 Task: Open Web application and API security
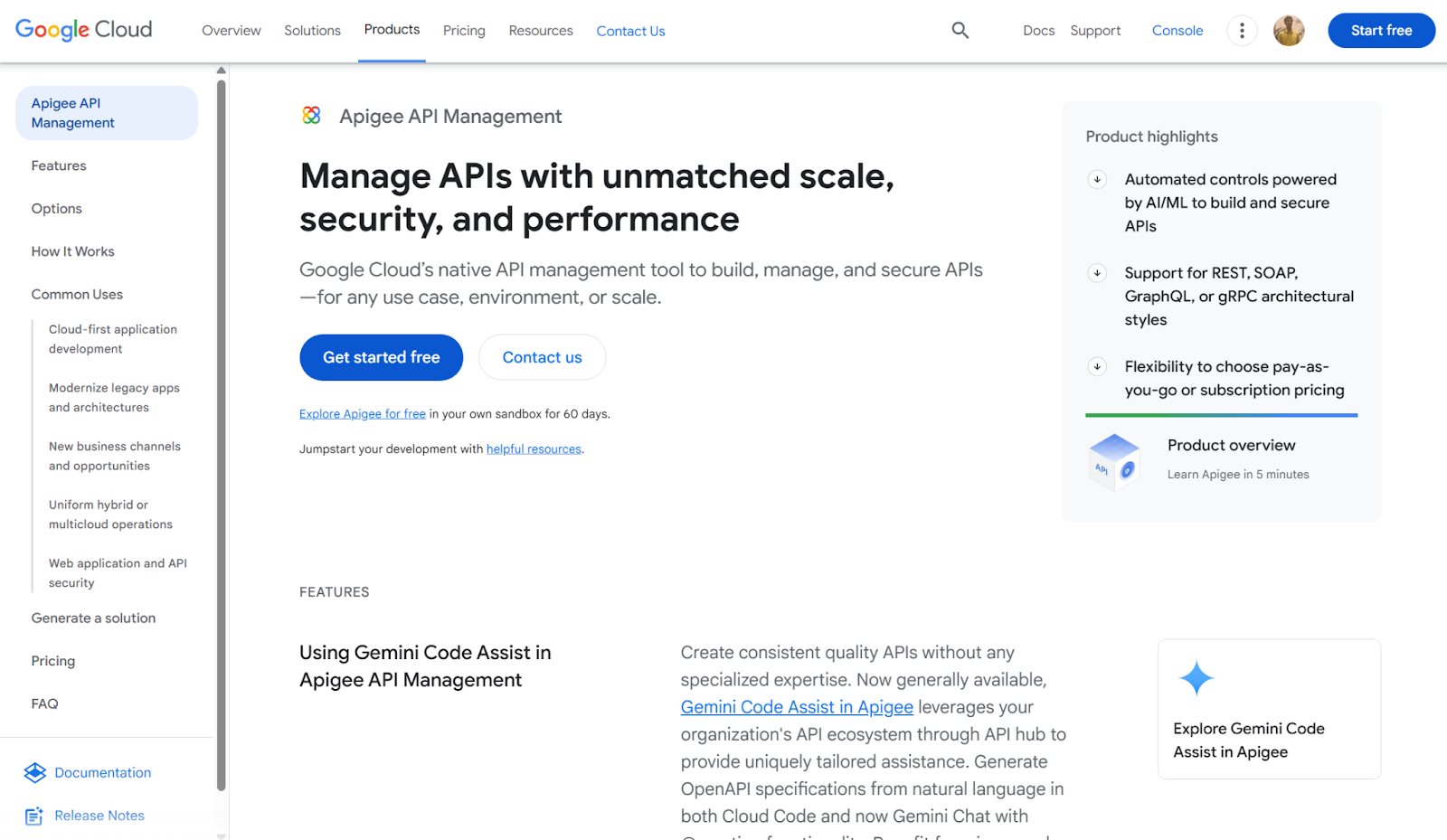coord(118,573)
